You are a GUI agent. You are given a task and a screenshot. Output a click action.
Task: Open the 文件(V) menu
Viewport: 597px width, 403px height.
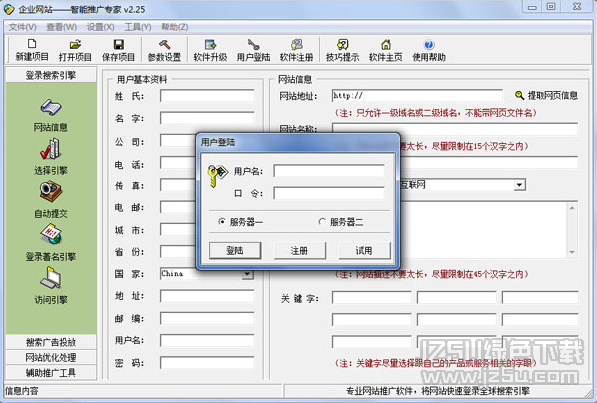click(22, 27)
